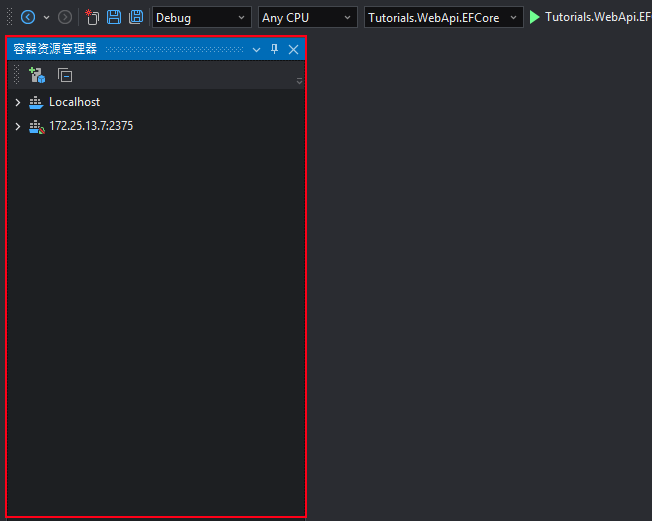Expand the 172.25.13.7:2375 tree node
Screen dimensions: 652x521
[x=18, y=126]
